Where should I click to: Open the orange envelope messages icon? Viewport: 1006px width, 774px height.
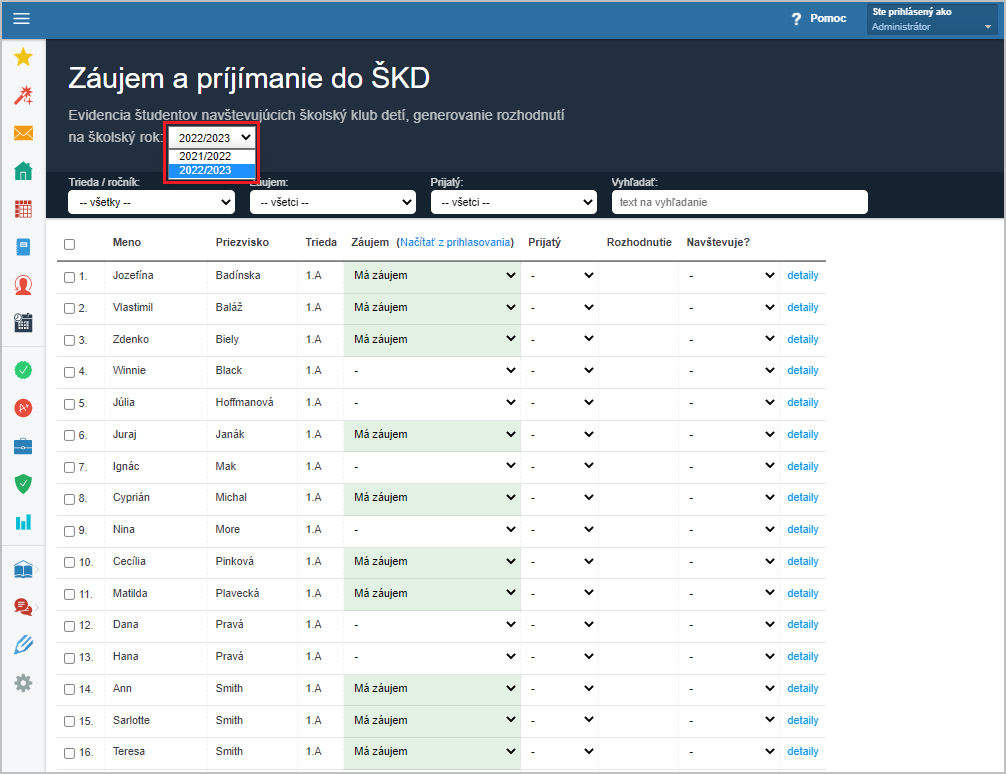click(23, 133)
